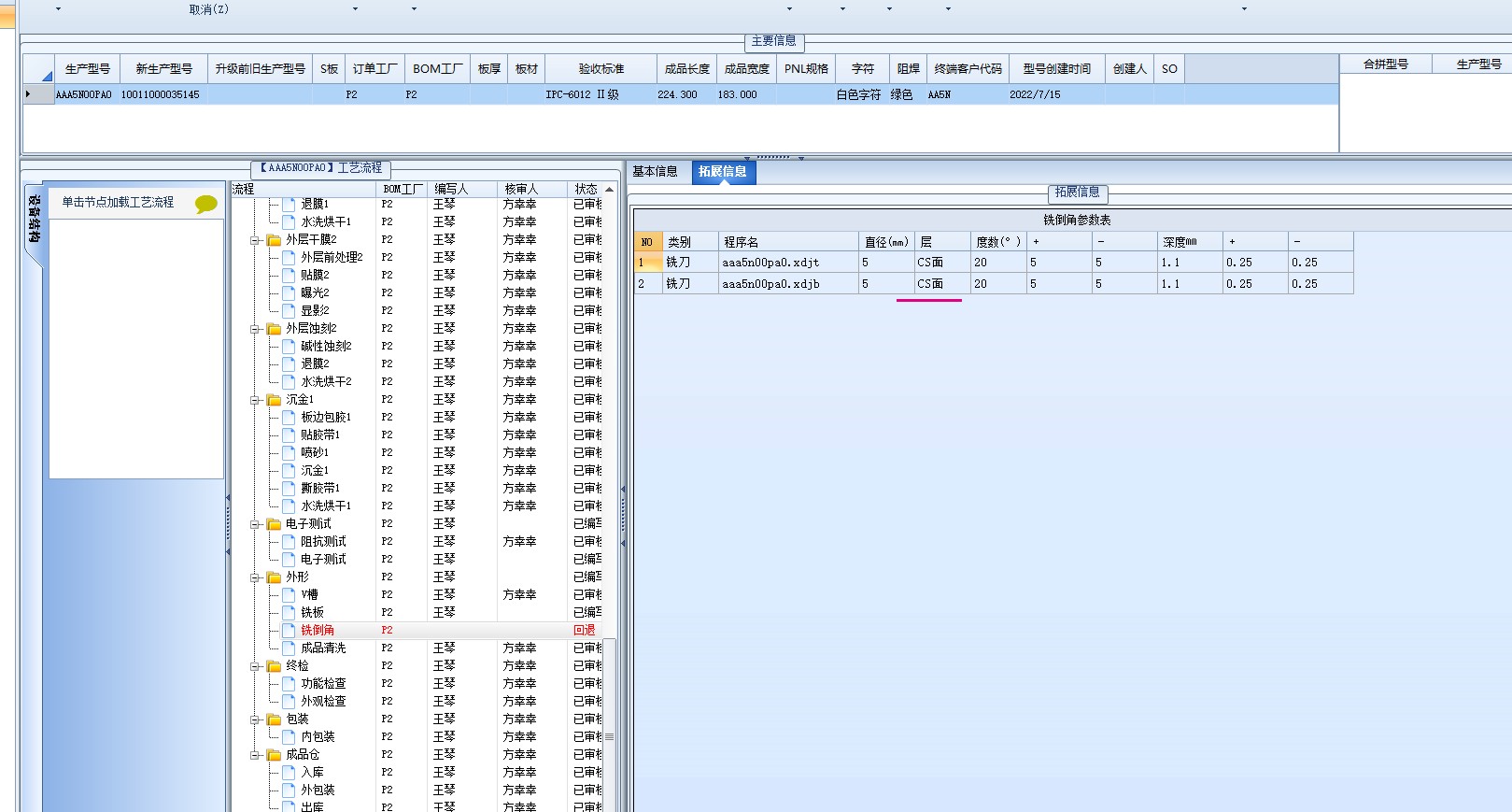Click the 验收标准 column header

pyautogui.click(x=601, y=69)
